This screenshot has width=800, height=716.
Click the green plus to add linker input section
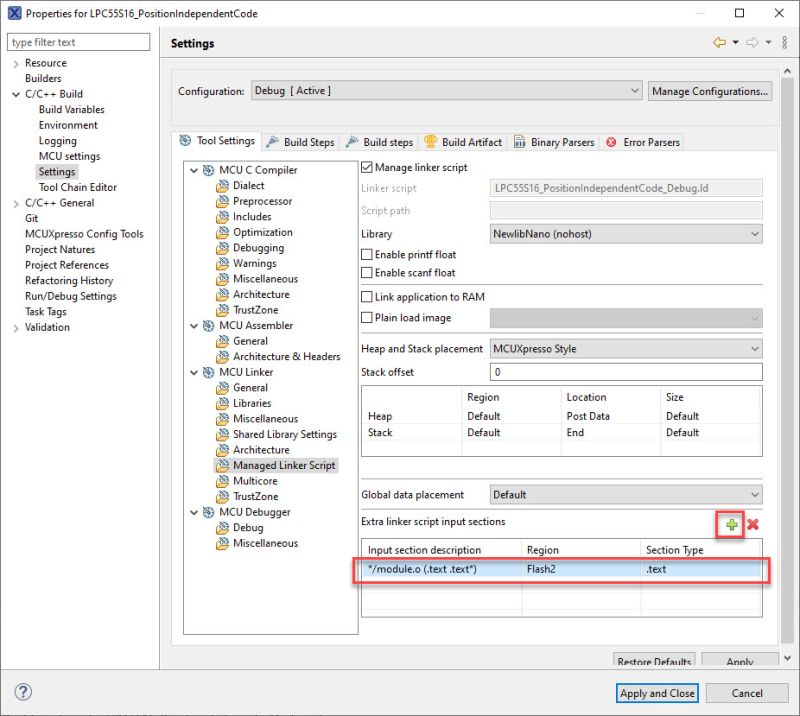733,523
